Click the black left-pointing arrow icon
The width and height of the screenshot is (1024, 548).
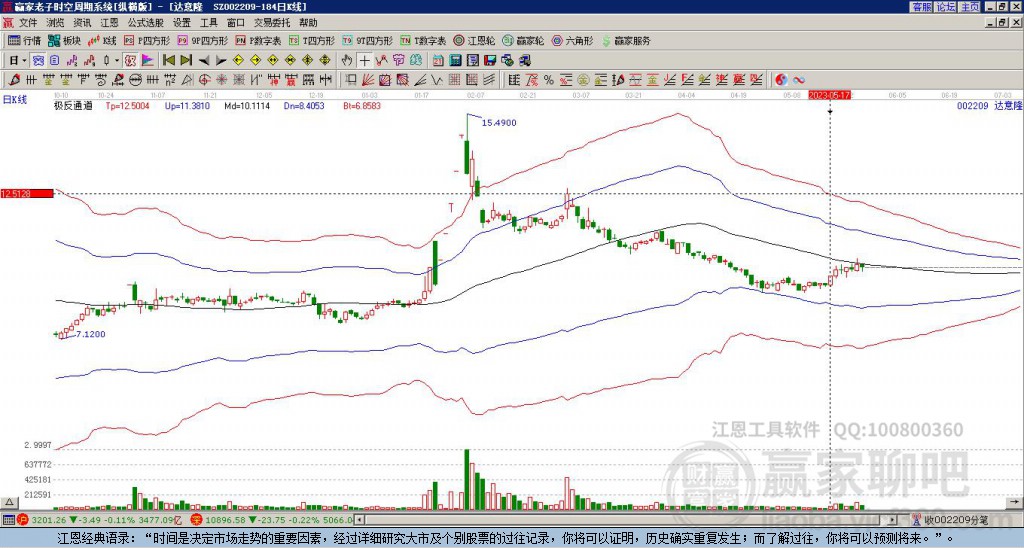[x=204, y=60]
